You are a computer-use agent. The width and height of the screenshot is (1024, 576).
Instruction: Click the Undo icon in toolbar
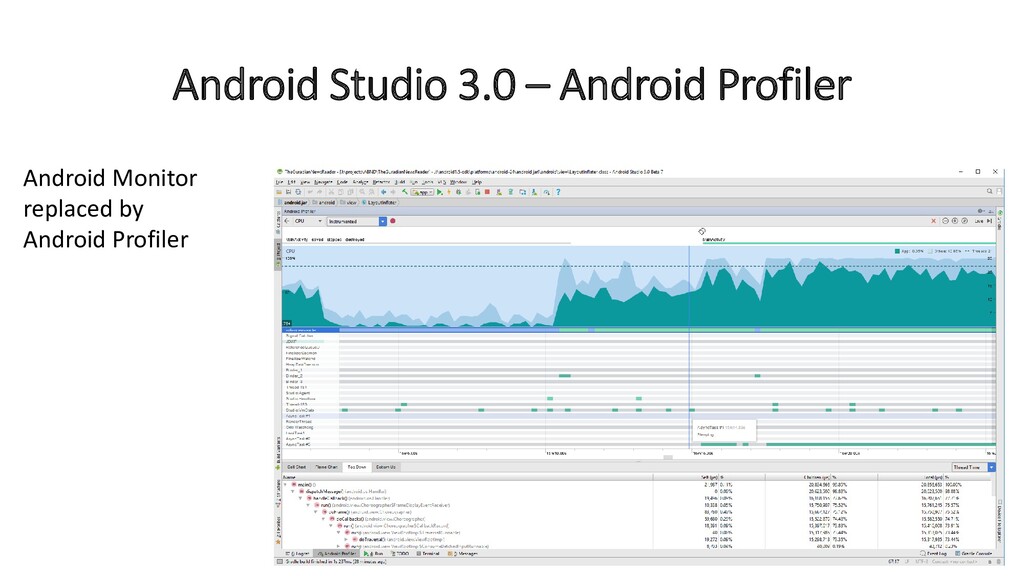tap(310, 192)
